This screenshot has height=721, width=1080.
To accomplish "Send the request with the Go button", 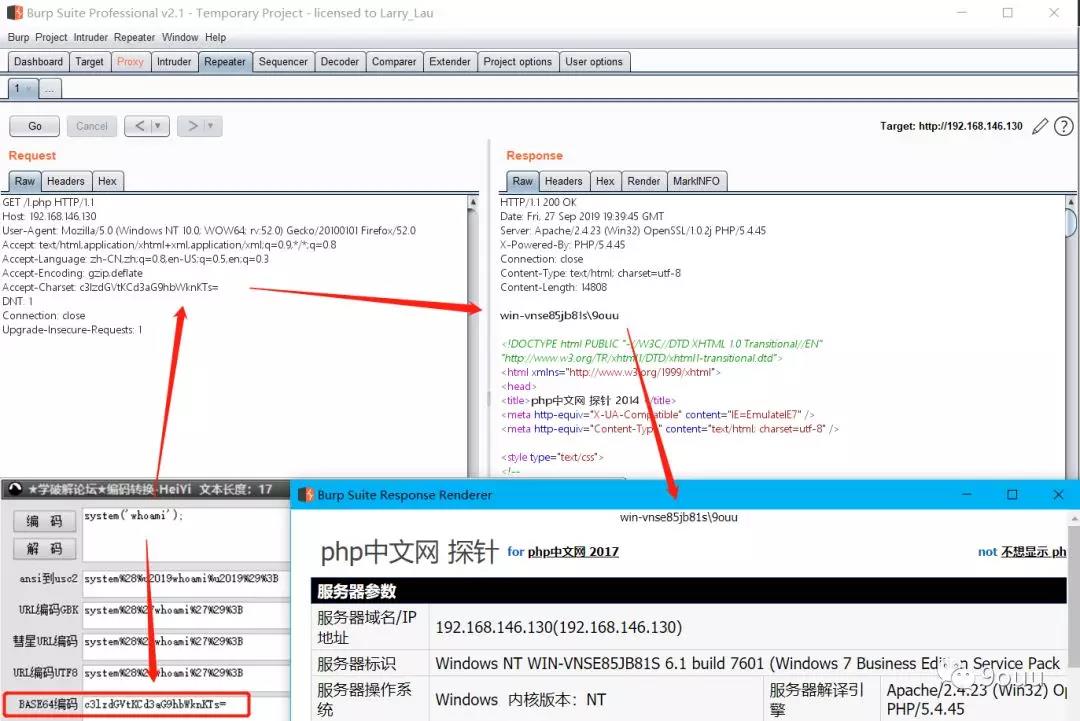I will pos(34,126).
